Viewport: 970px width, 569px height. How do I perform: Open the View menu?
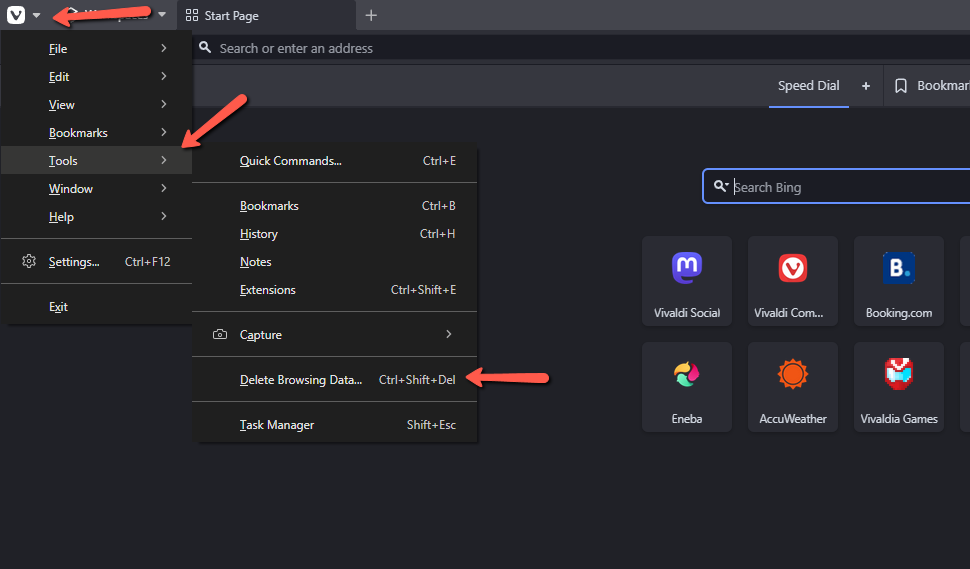pos(97,105)
